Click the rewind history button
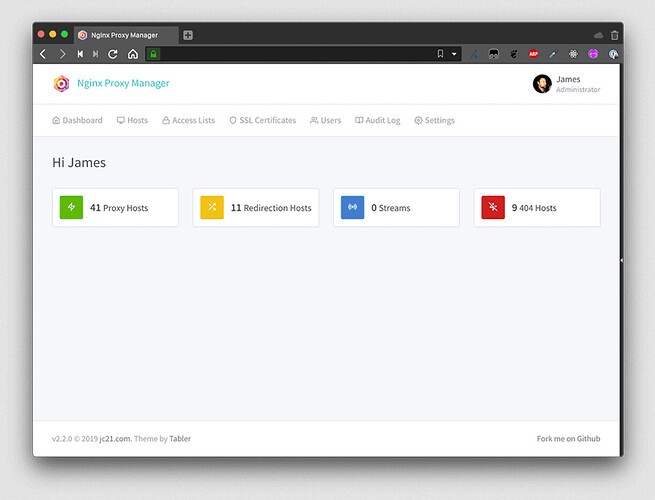The image size is (655, 500). (80, 54)
